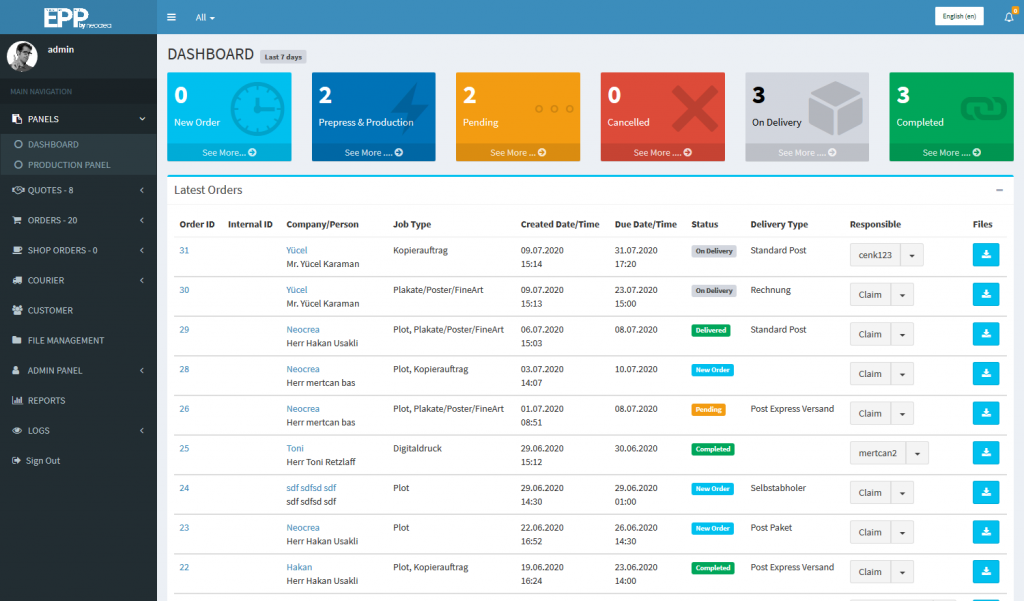
Task: Open order ID 29 link
Action: coord(184,329)
